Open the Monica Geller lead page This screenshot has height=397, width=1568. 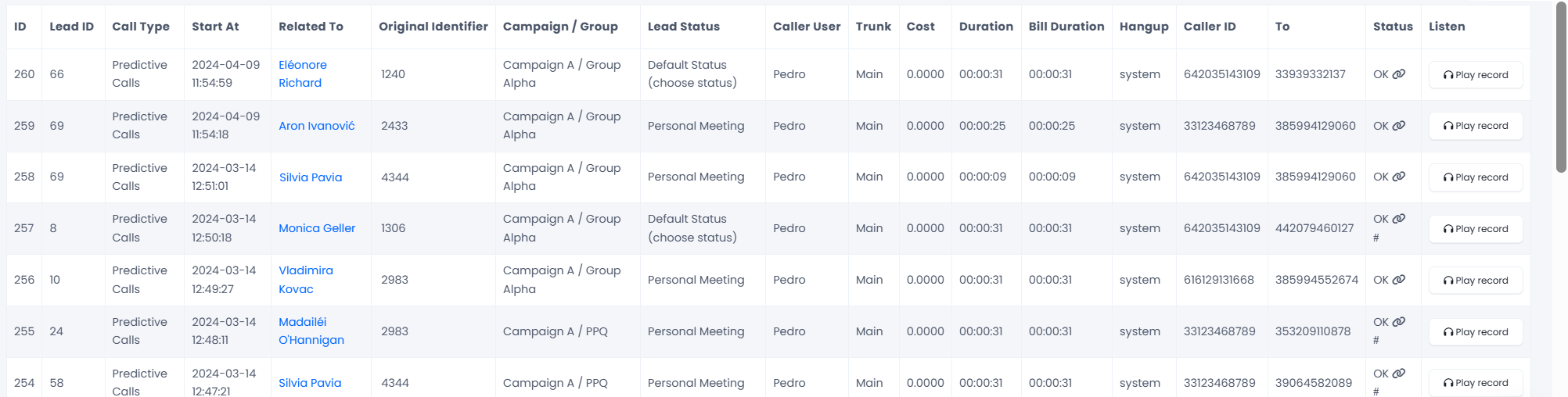pyautogui.click(x=317, y=228)
